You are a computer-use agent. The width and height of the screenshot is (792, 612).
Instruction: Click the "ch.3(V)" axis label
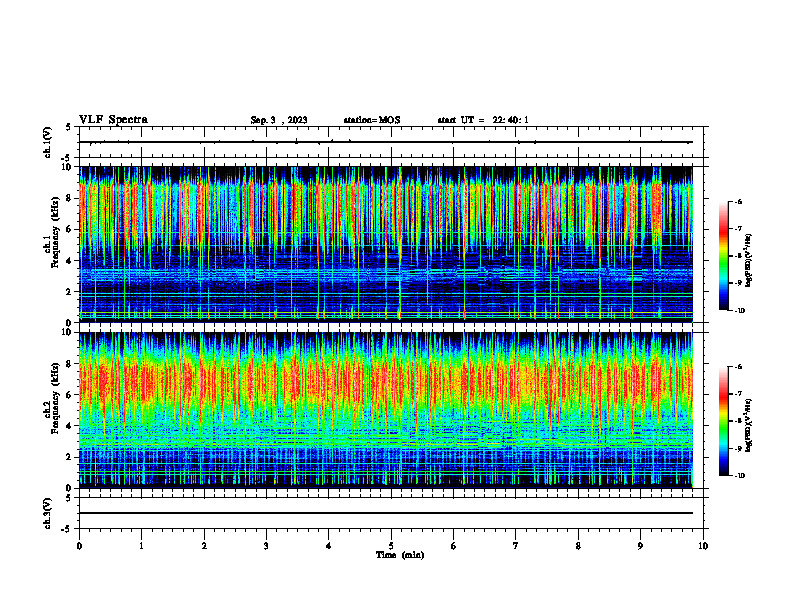48,513
